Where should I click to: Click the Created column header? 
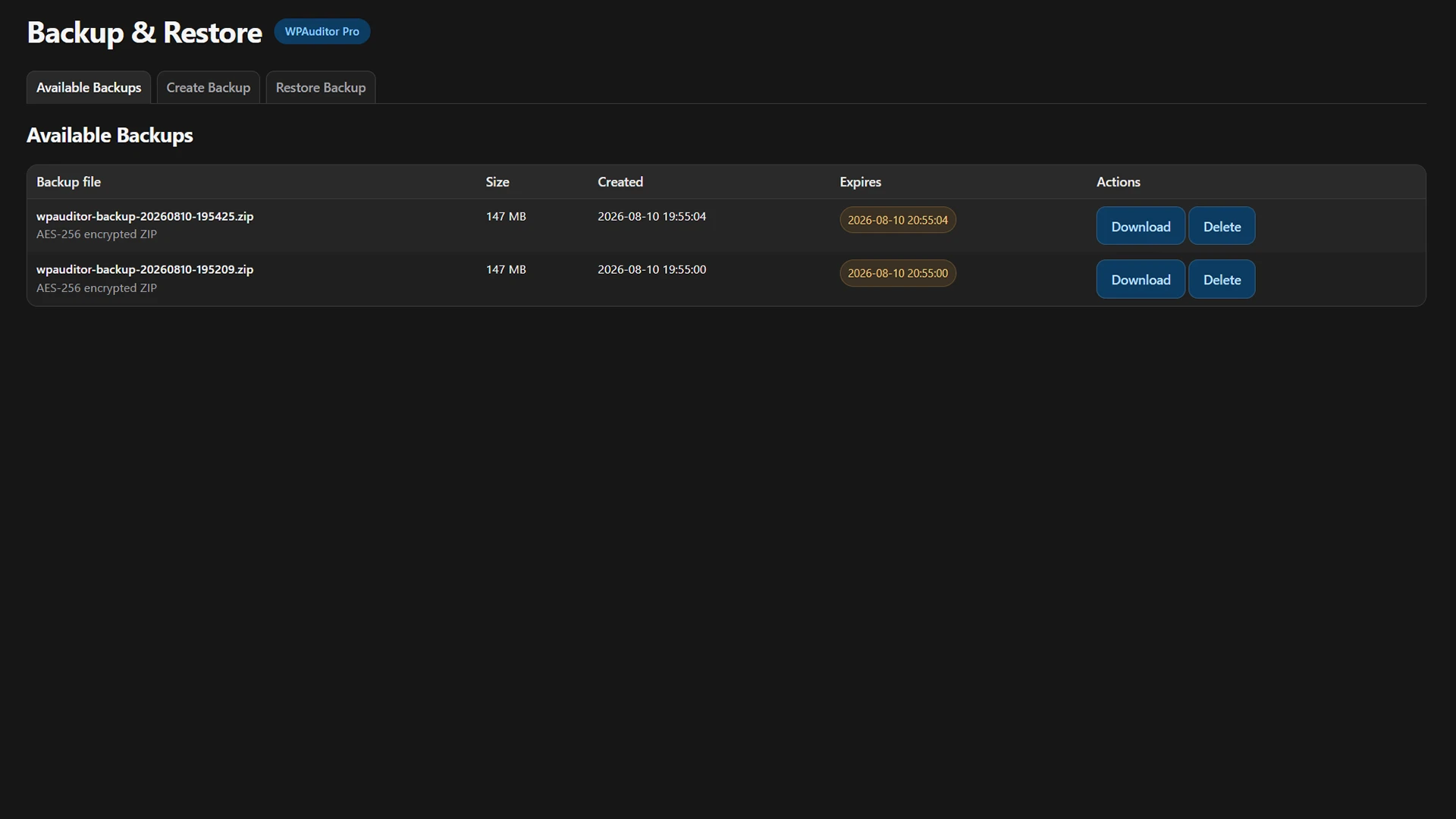click(x=620, y=182)
